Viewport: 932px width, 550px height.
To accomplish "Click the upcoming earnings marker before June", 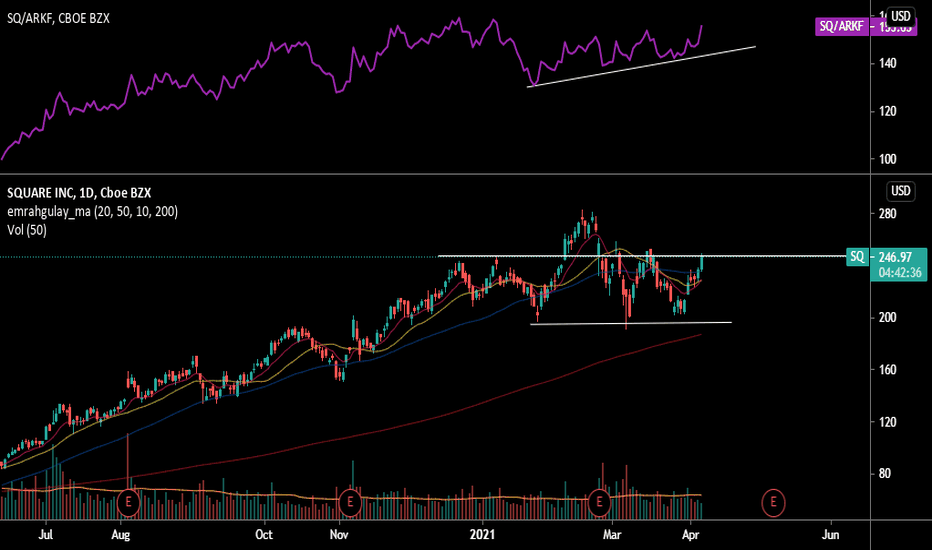I will pos(773,502).
